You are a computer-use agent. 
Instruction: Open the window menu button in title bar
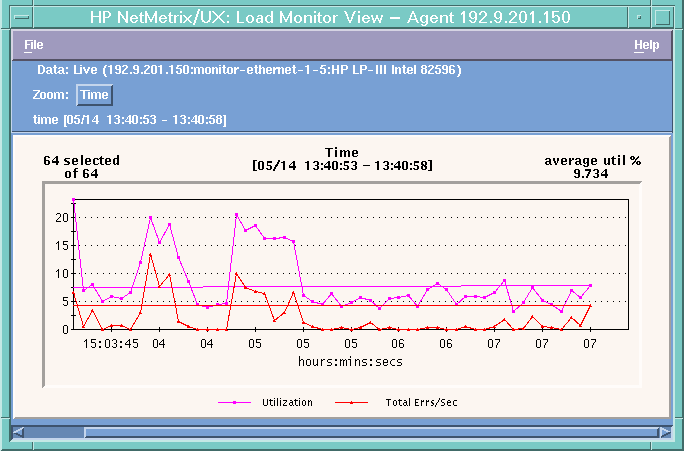21,17
